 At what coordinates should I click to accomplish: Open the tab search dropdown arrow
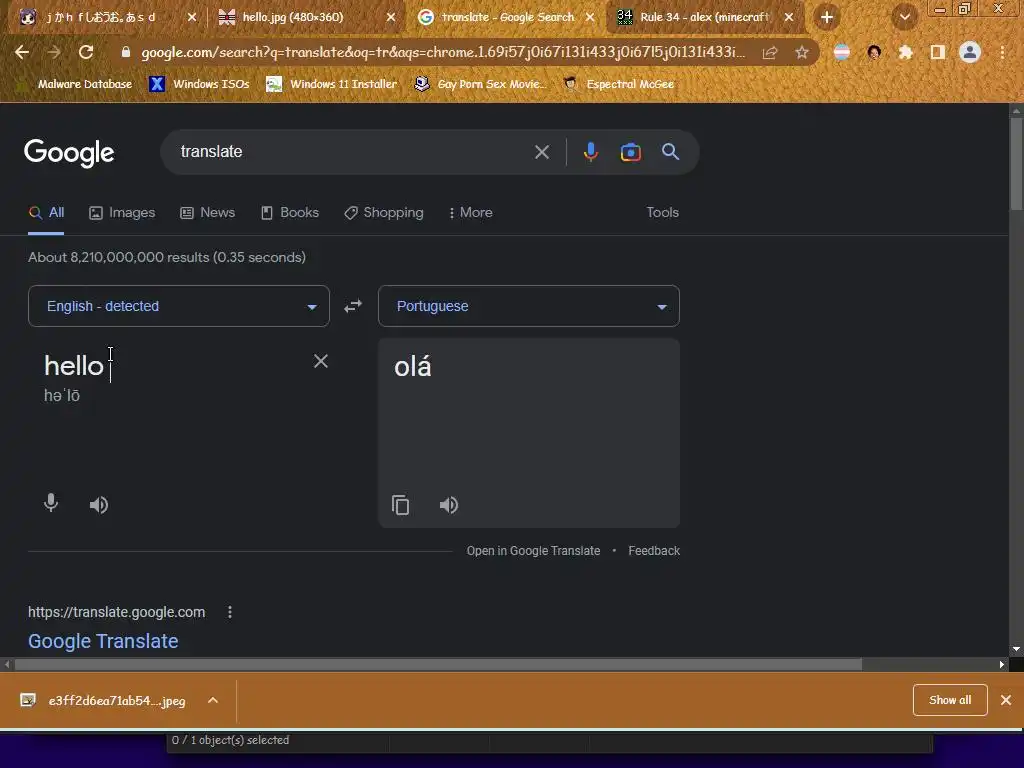pyautogui.click(x=905, y=17)
